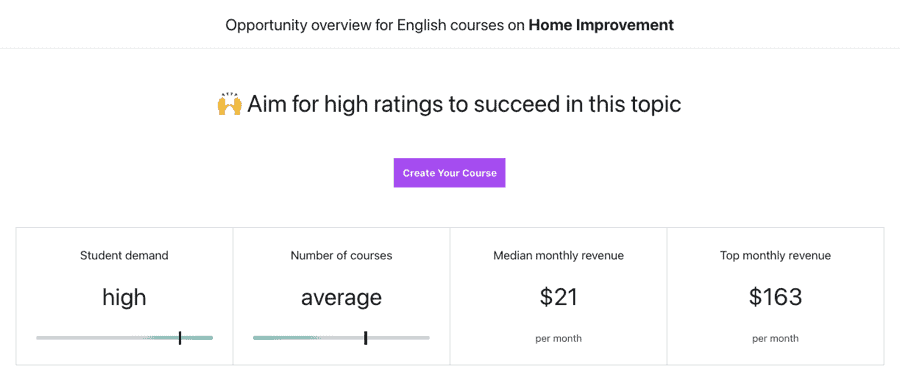The width and height of the screenshot is (900, 386).
Task: Click 'per month' under top revenue
Action: (x=775, y=338)
